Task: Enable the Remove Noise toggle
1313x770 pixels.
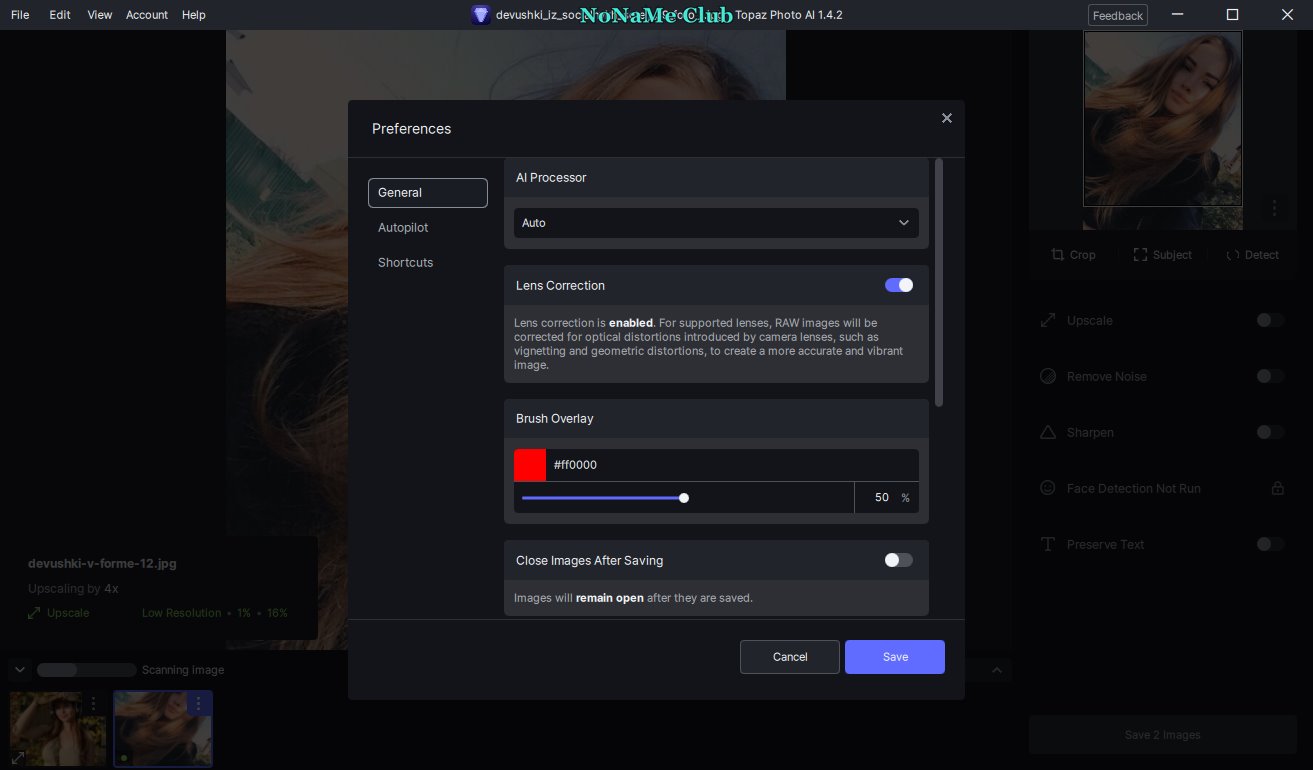Action: pos(1270,376)
